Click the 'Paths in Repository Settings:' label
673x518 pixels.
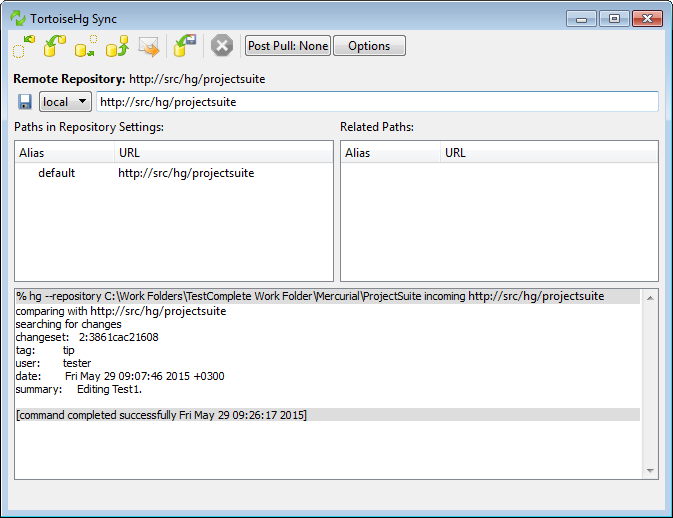coord(89,127)
